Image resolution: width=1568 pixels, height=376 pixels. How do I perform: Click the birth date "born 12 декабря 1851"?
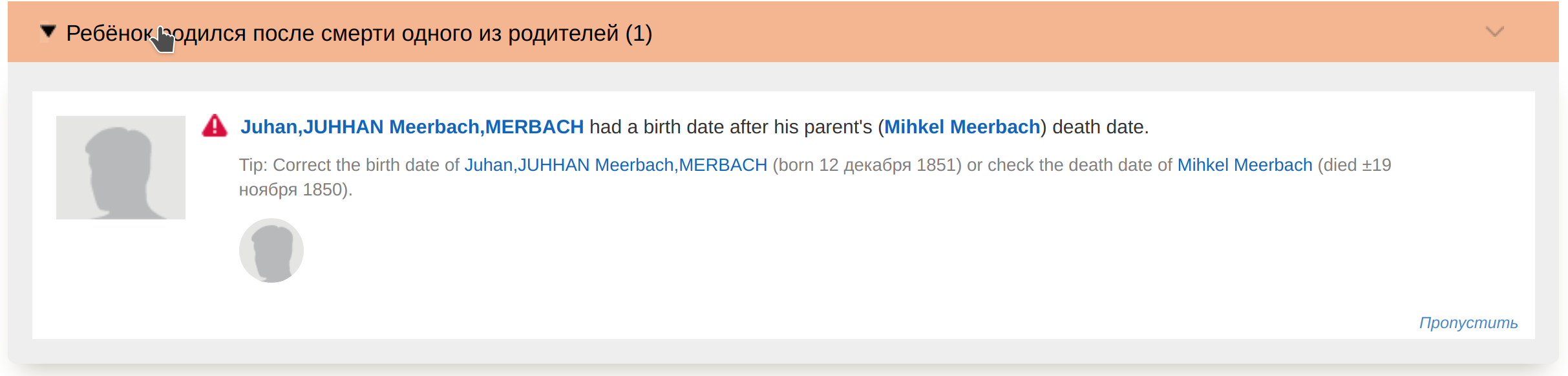coord(867,165)
